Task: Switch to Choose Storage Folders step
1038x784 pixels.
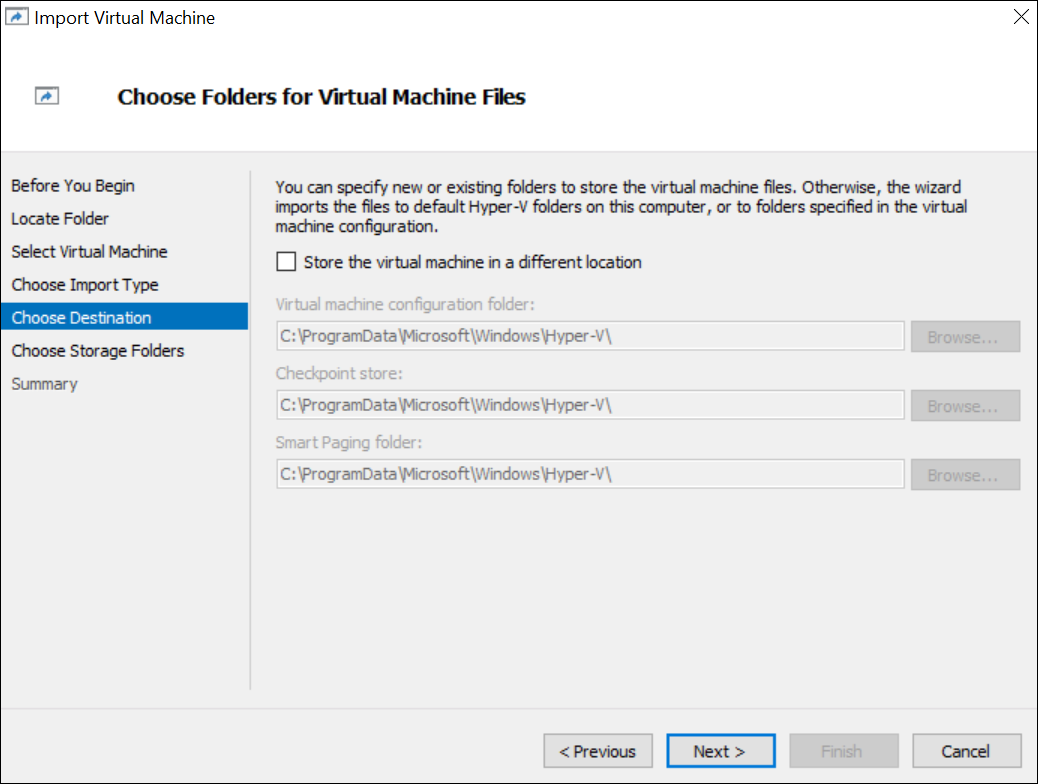Action: (98, 351)
